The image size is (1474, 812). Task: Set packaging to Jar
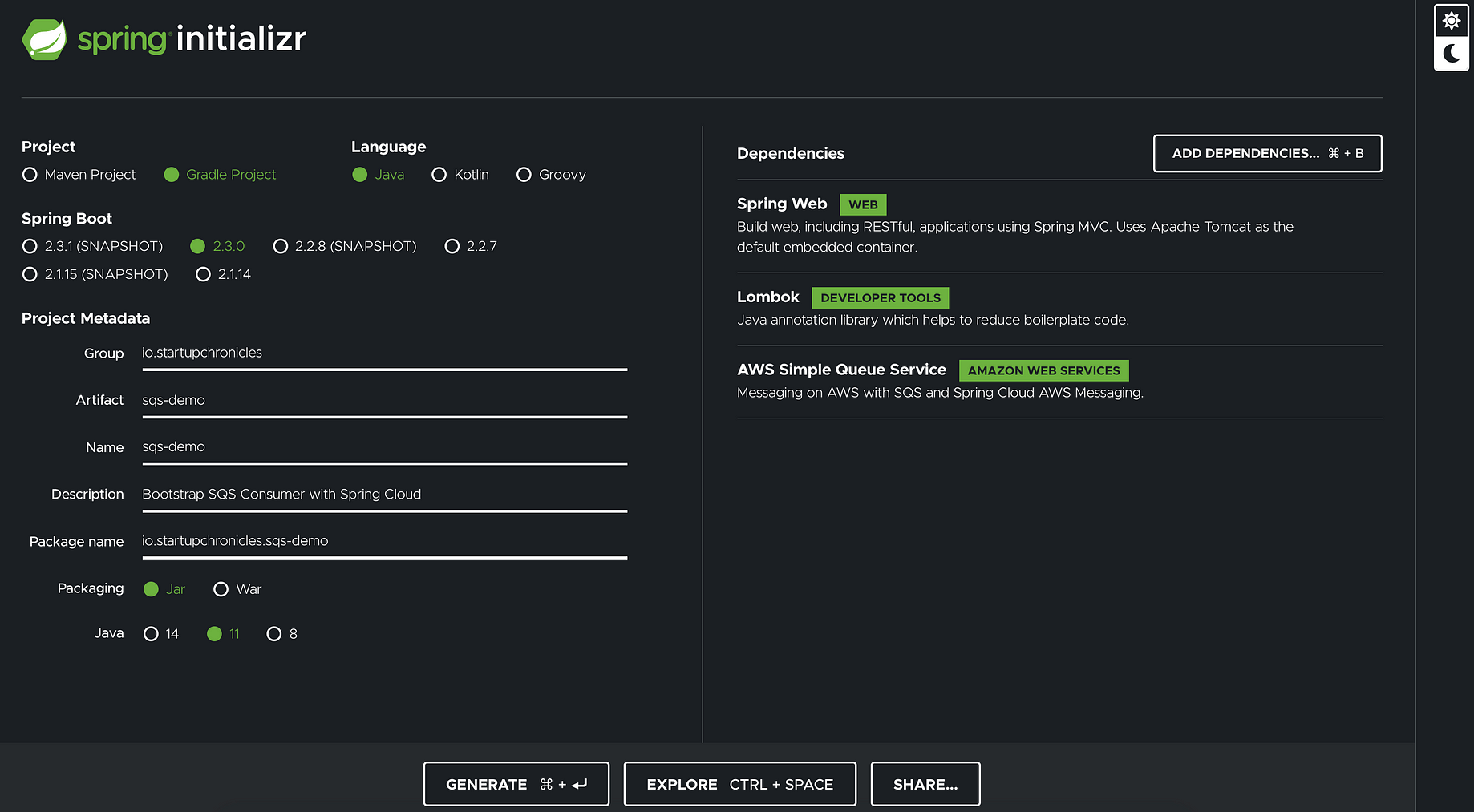point(164,589)
